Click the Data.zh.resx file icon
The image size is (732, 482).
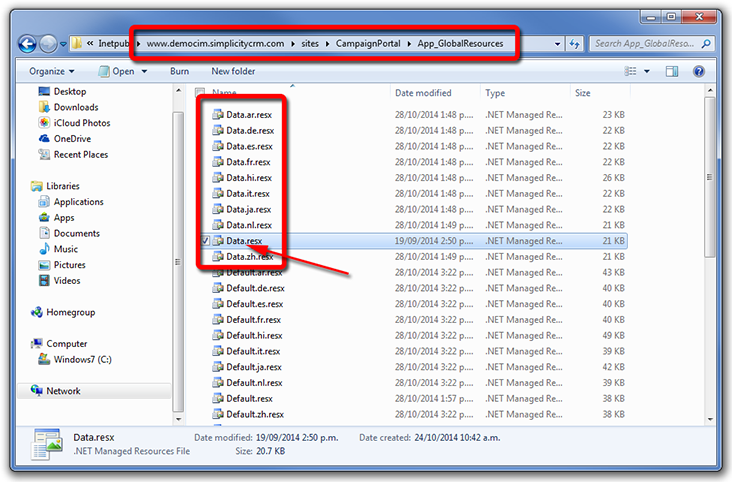(218, 257)
